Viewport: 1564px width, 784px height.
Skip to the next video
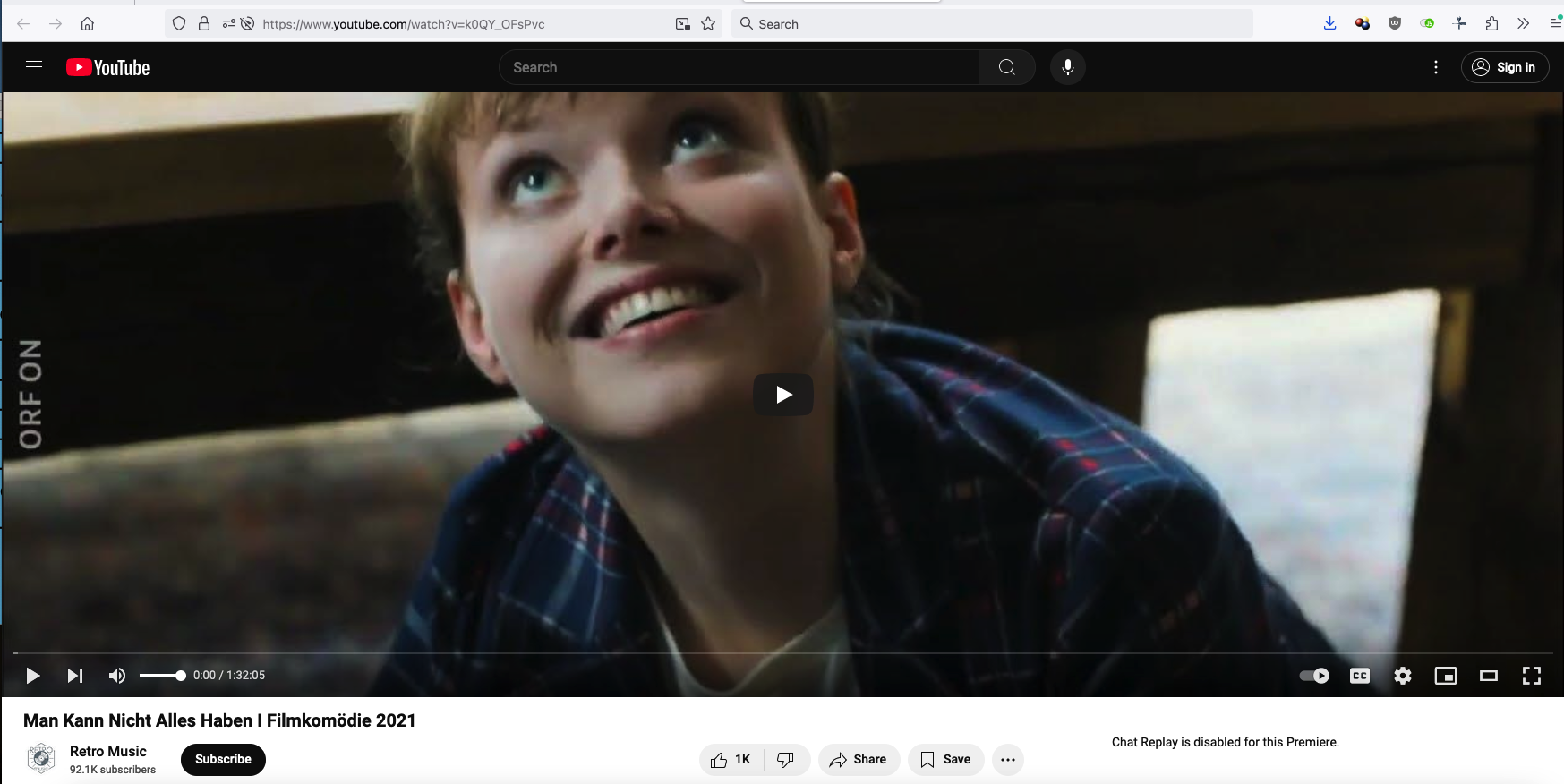tap(75, 676)
